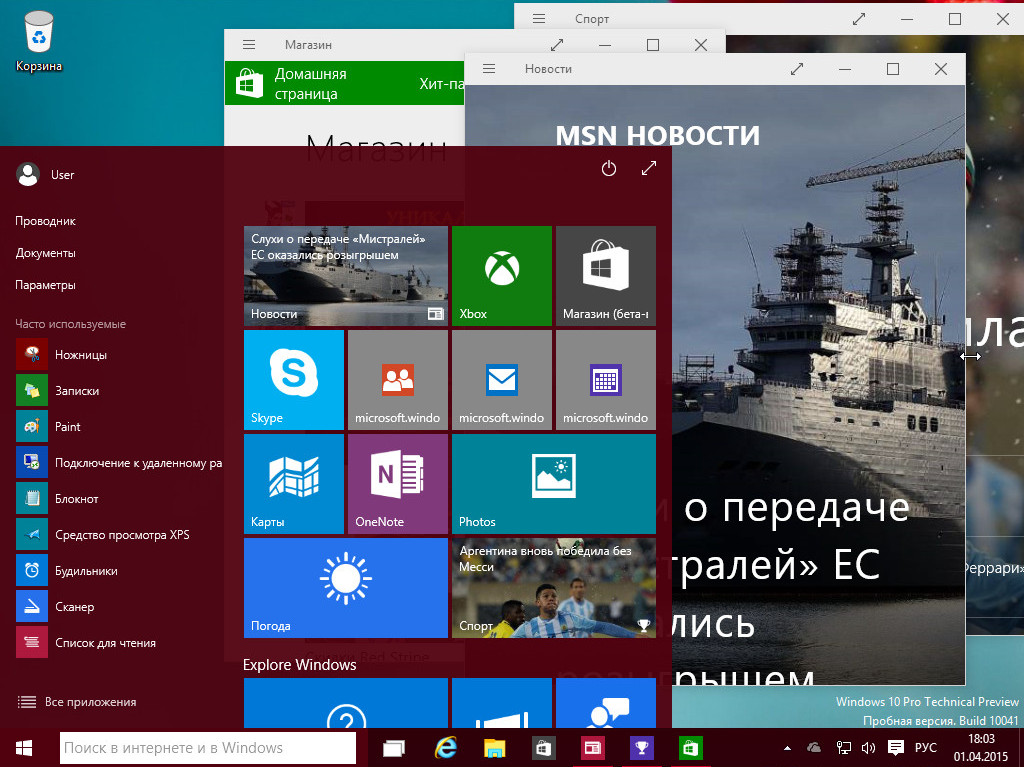
Task: Open the volume speaker tray icon
Action: tap(869, 748)
